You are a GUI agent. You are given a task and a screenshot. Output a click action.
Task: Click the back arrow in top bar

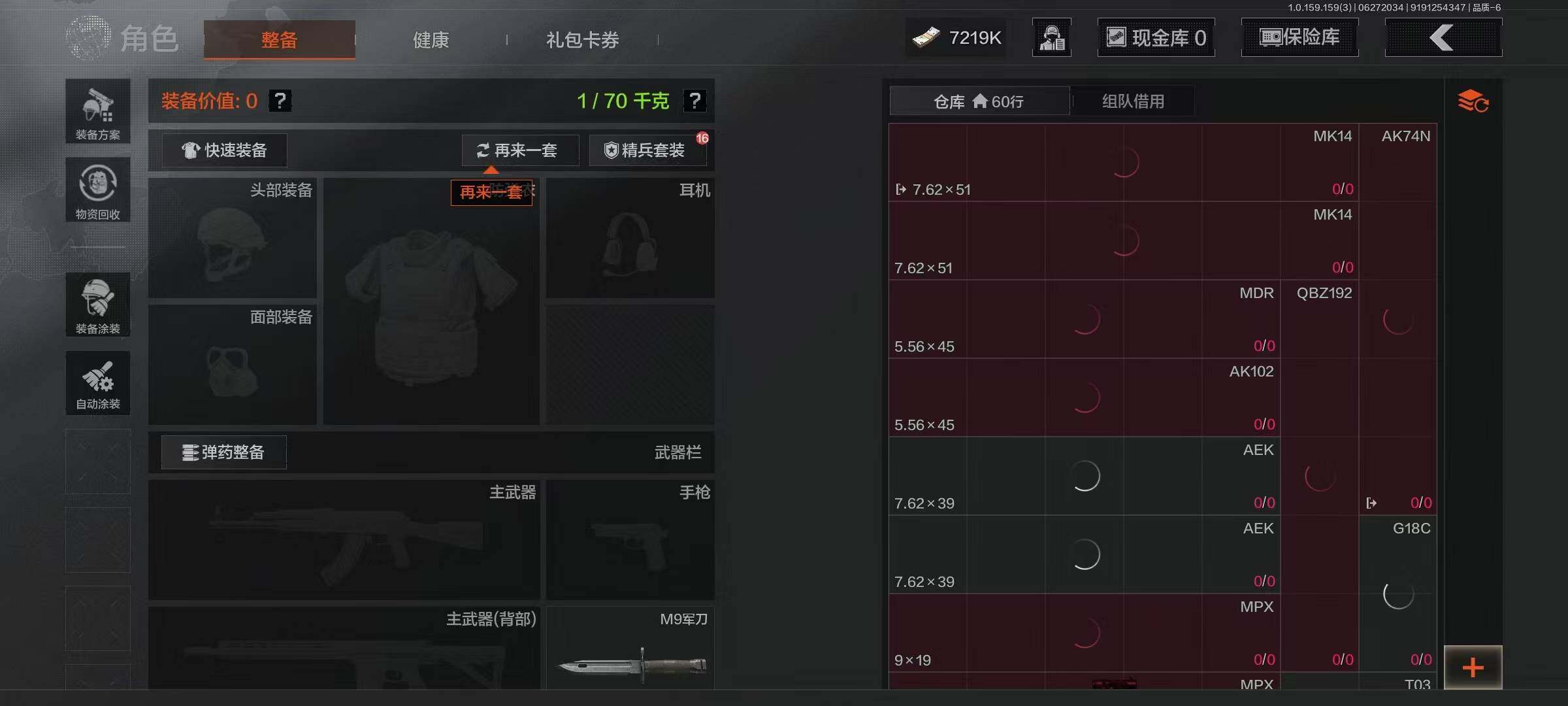1443,37
